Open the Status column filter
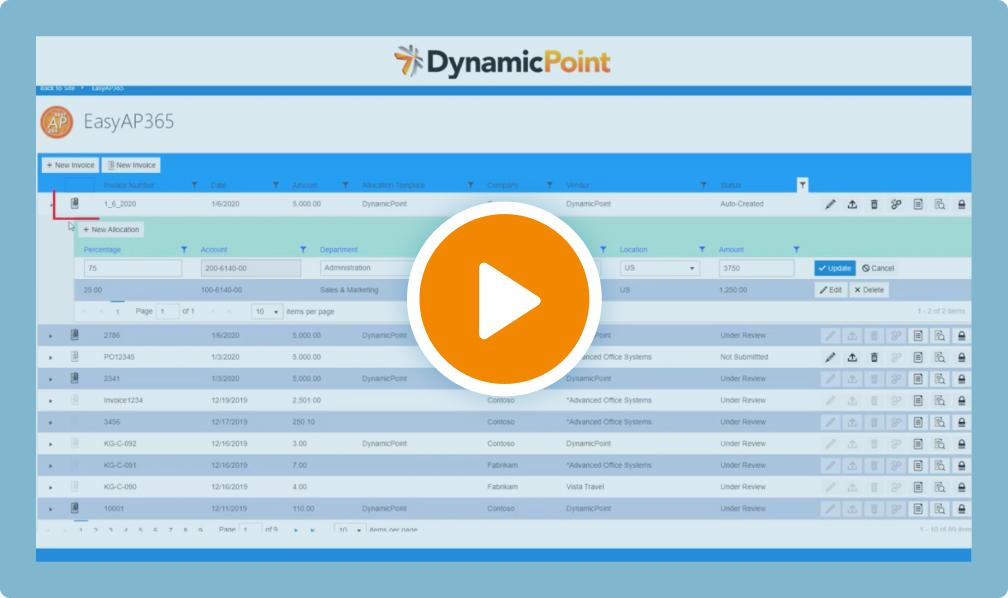This screenshot has height=598, width=1008. (802, 185)
